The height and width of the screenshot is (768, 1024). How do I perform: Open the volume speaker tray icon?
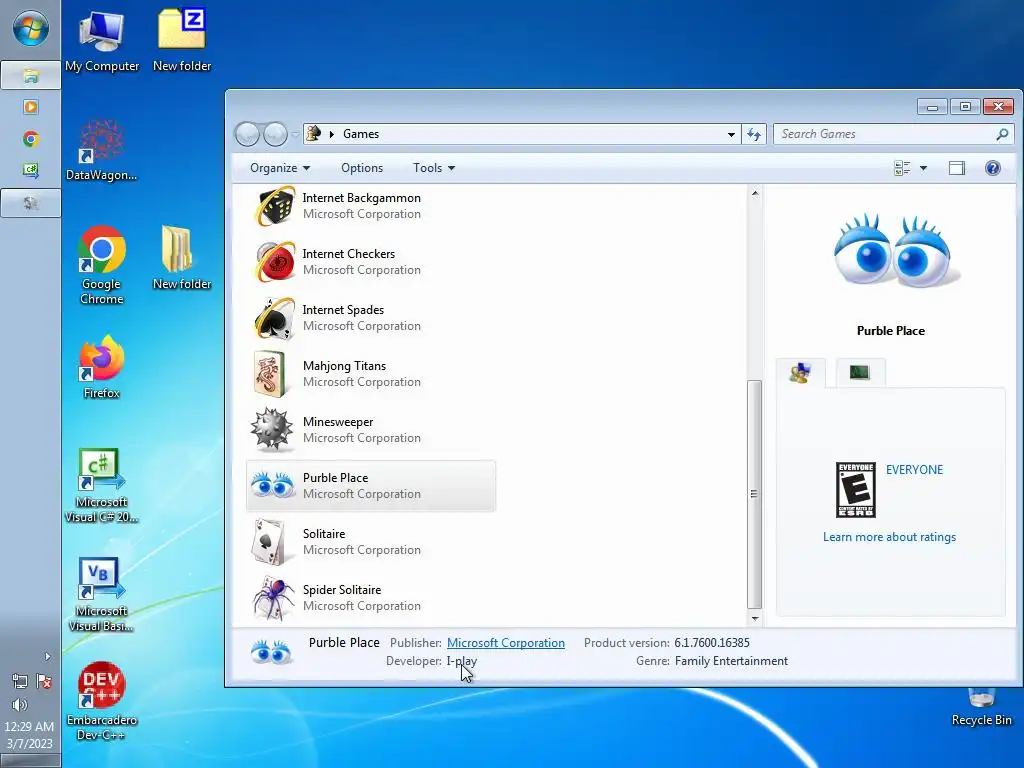pos(20,705)
